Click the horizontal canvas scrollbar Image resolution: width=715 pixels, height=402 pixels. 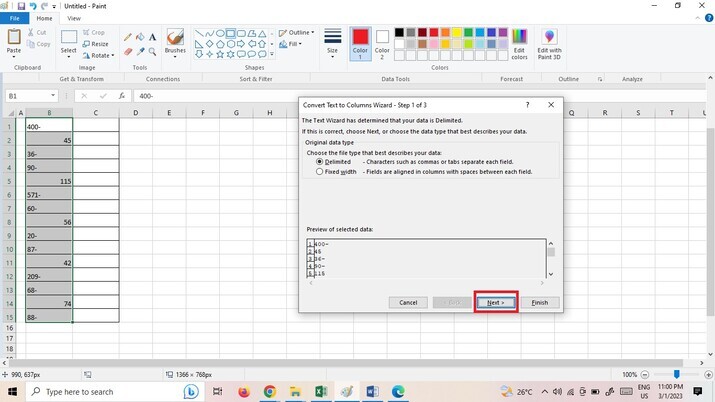pos(345,363)
